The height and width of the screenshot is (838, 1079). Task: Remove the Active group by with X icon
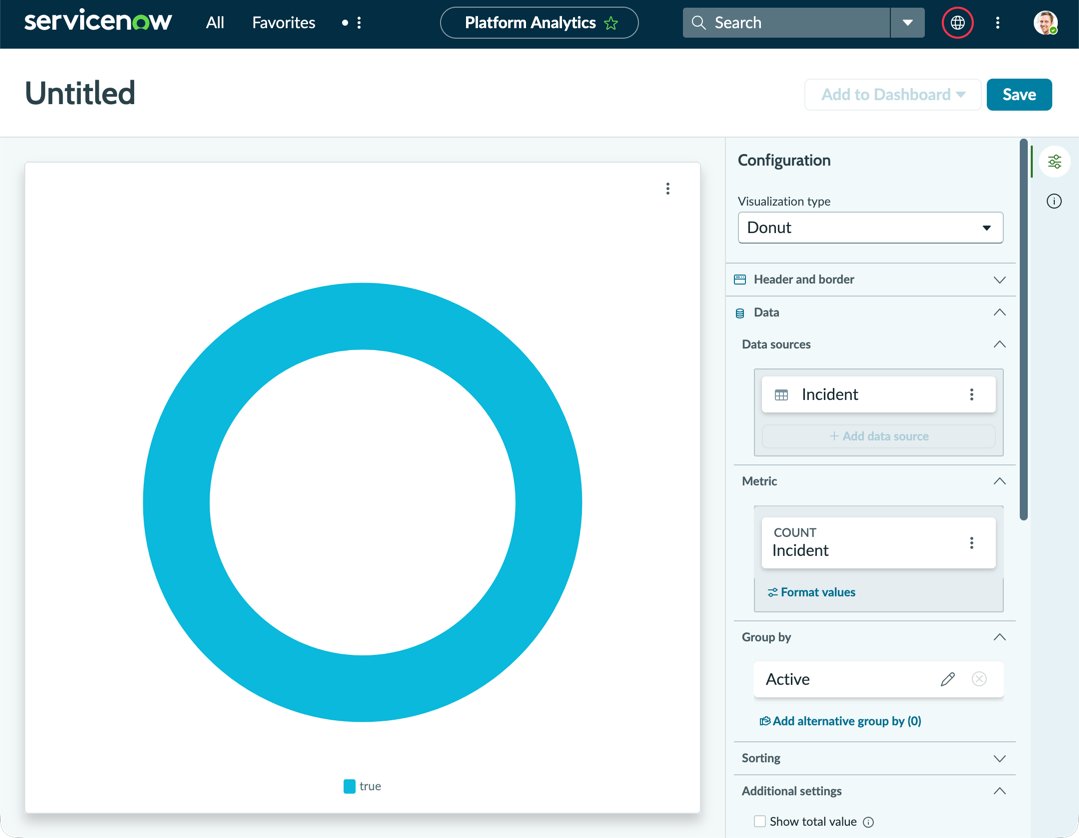pyautogui.click(x=979, y=679)
